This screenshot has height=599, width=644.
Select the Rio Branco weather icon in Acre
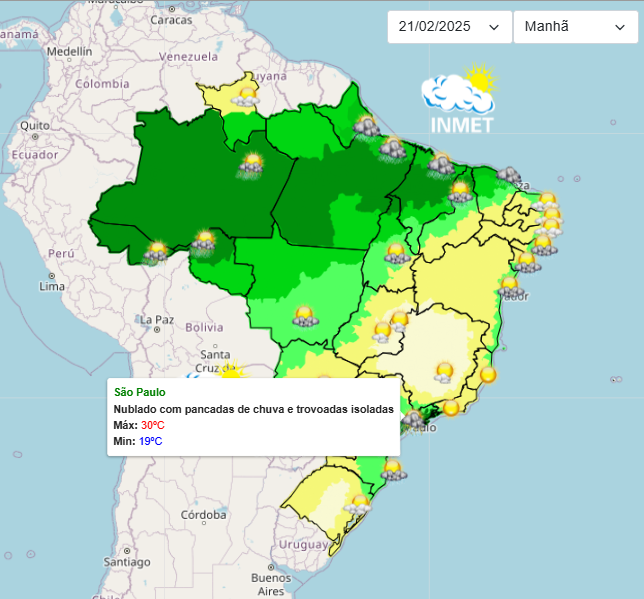click(156, 251)
